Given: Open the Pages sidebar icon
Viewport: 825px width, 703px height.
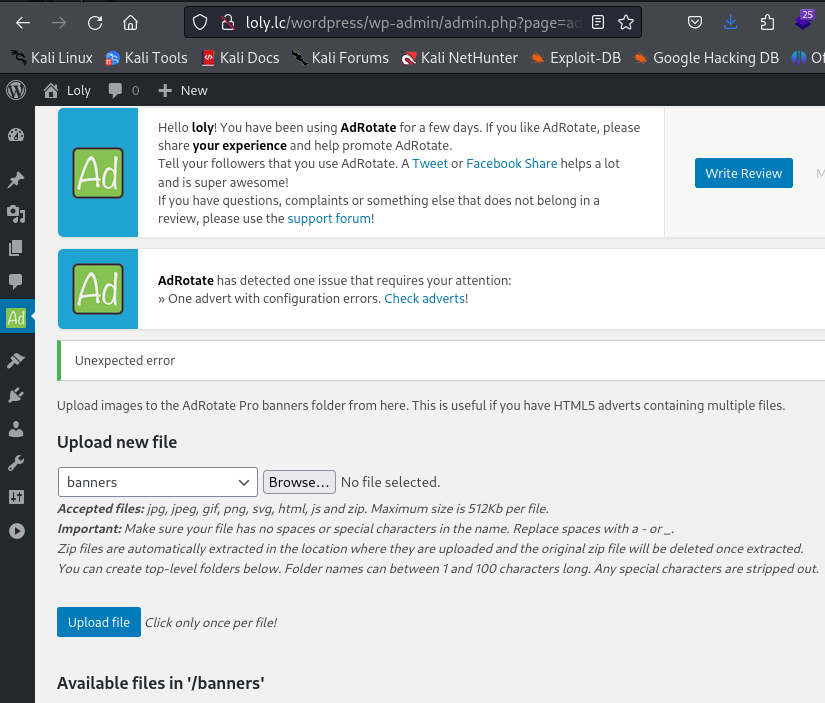Looking at the screenshot, I should (16, 247).
